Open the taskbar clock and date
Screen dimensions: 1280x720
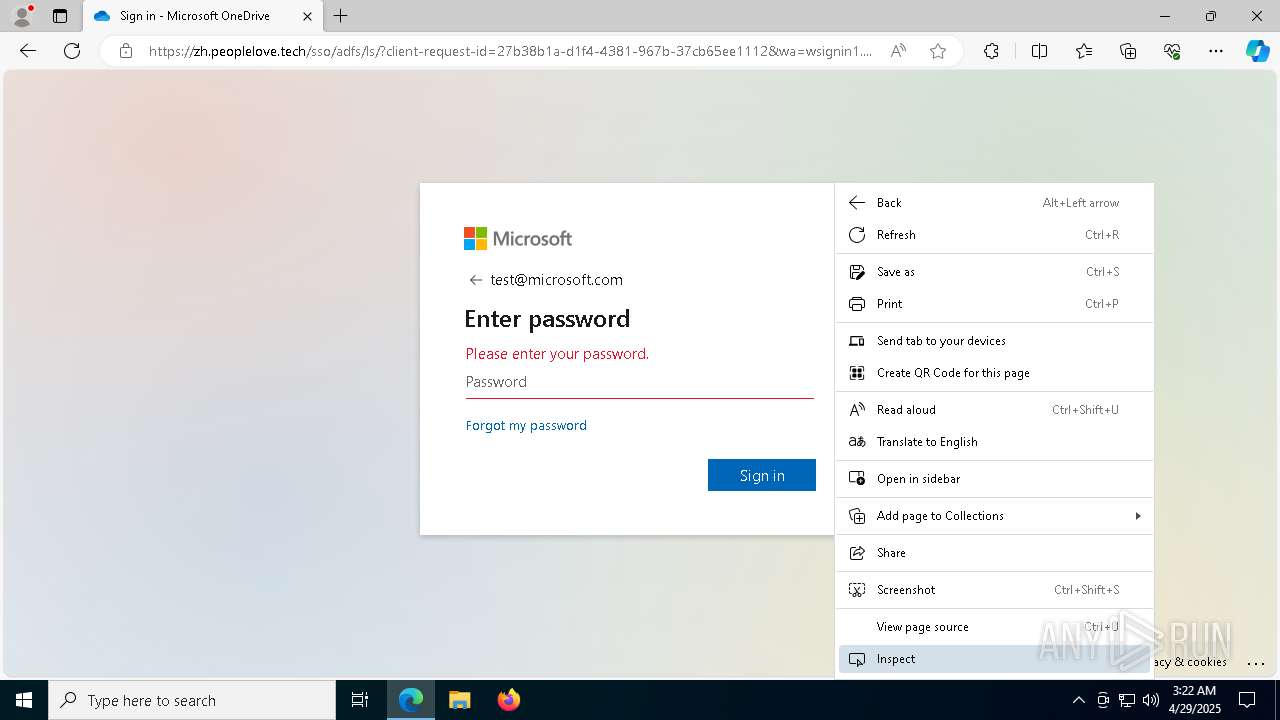(x=1194, y=700)
